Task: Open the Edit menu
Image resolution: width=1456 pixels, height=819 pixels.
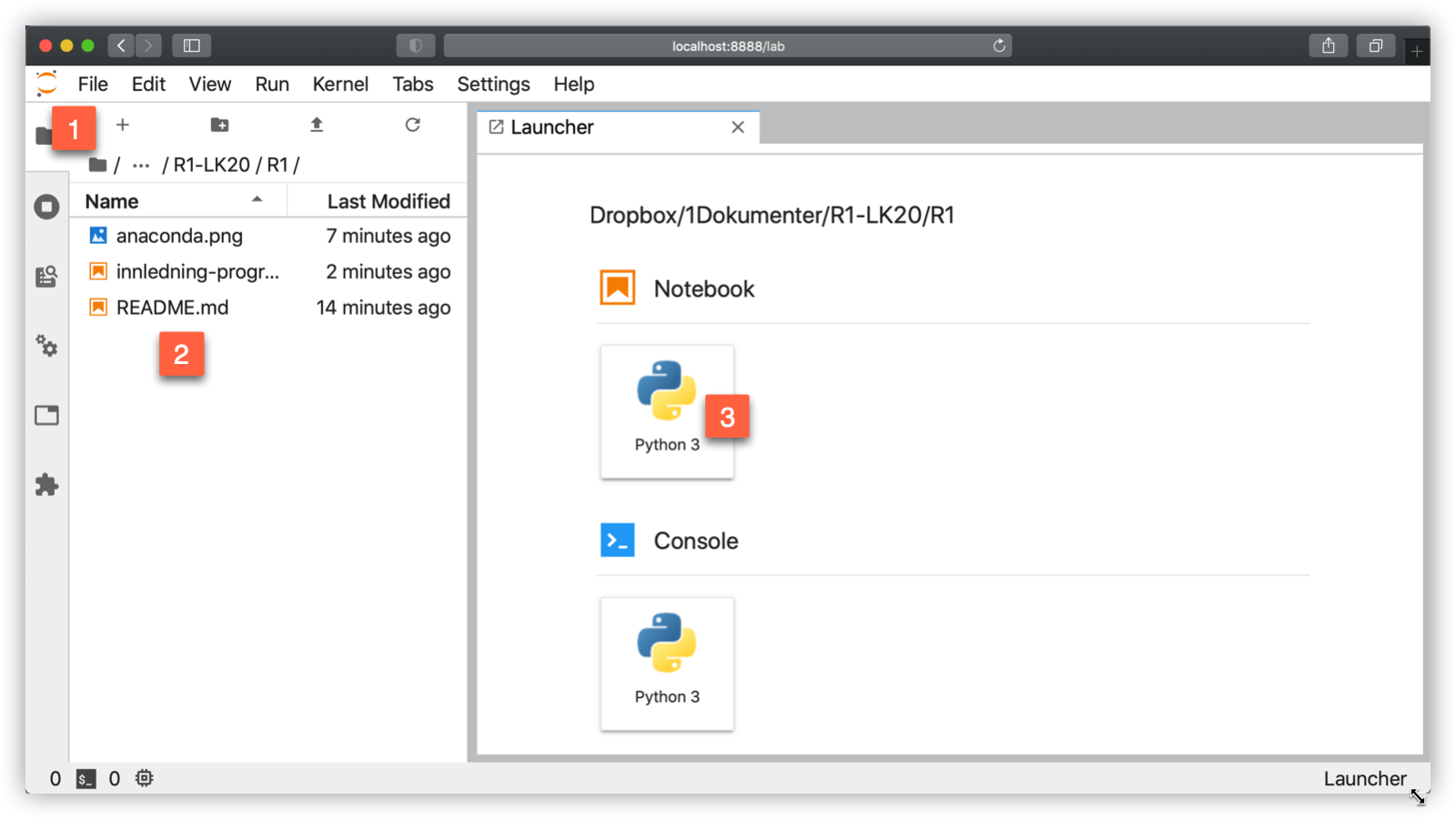Action: click(x=148, y=84)
